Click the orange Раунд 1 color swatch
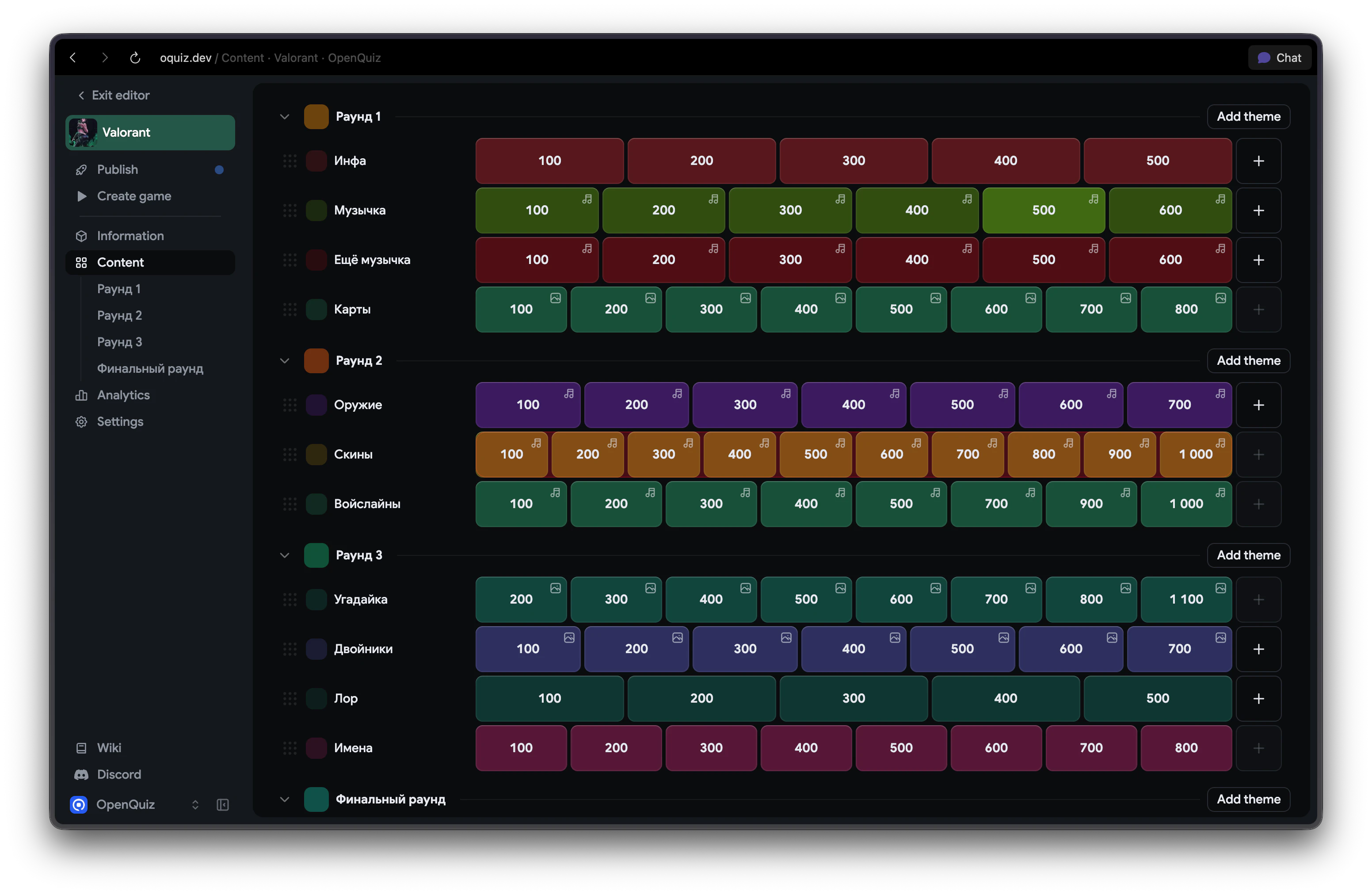This screenshot has width=1372, height=895. pyautogui.click(x=316, y=116)
